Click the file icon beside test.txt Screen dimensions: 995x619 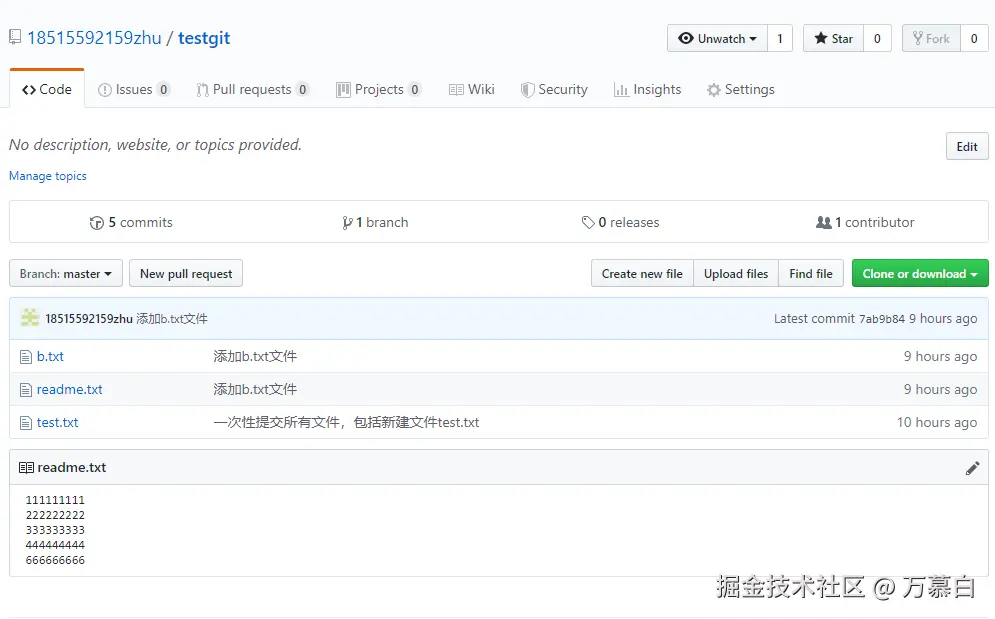(x=26, y=423)
